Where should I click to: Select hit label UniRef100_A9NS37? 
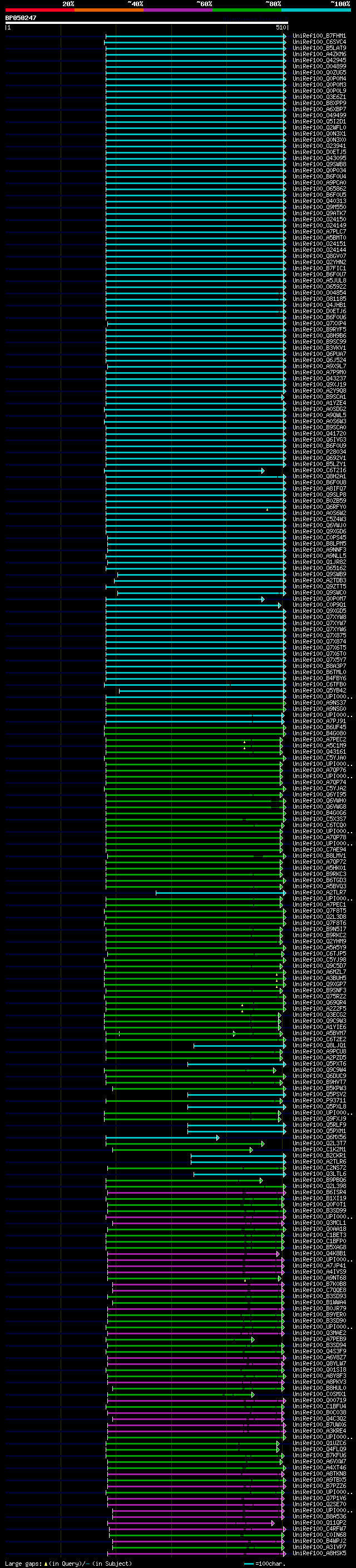319,703
